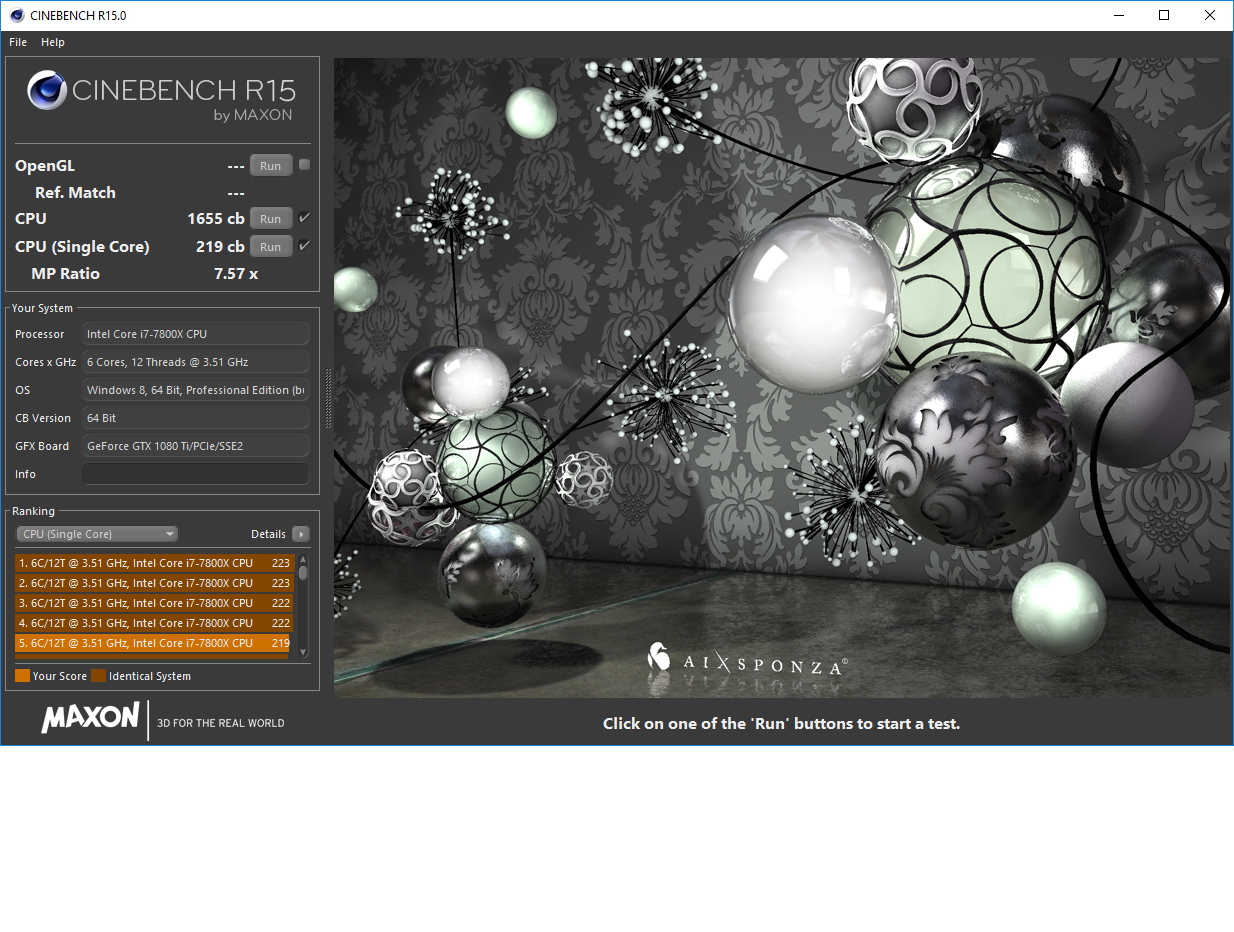Screen dimensions: 1234x932
Task: Maximize the Cinebench window
Action: tap(1164, 15)
